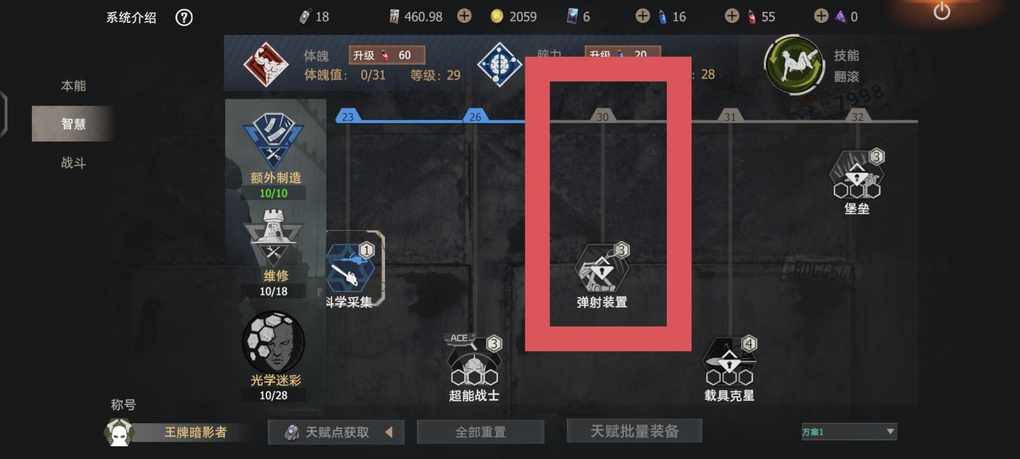Click the 全部重置 button
This screenshot has width=1020, height=459.
click(x=480, y=432)
